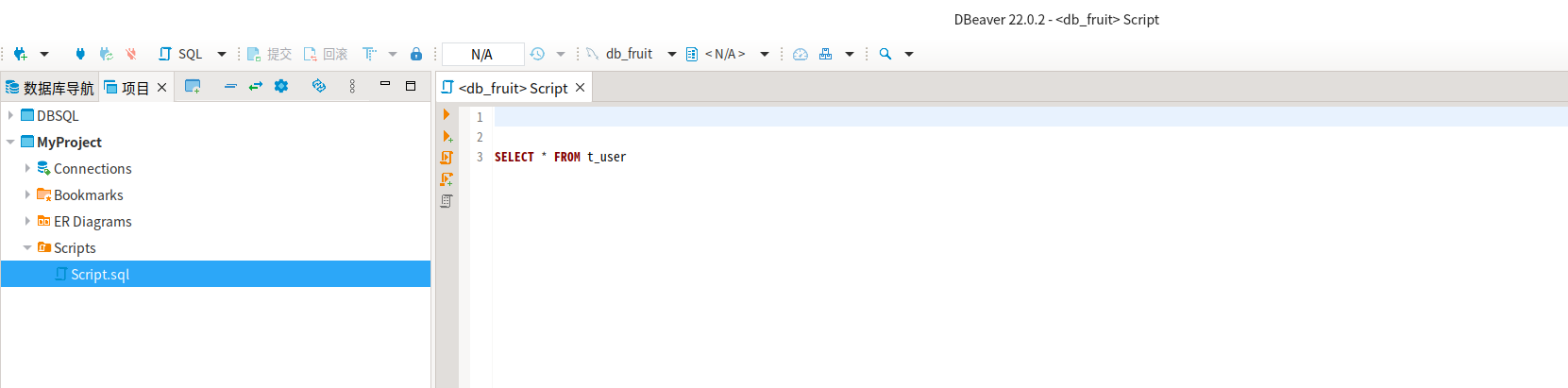Execute SQL statement with orange arrow
This screenshot has height=388, width=1568.
(447, 114)
